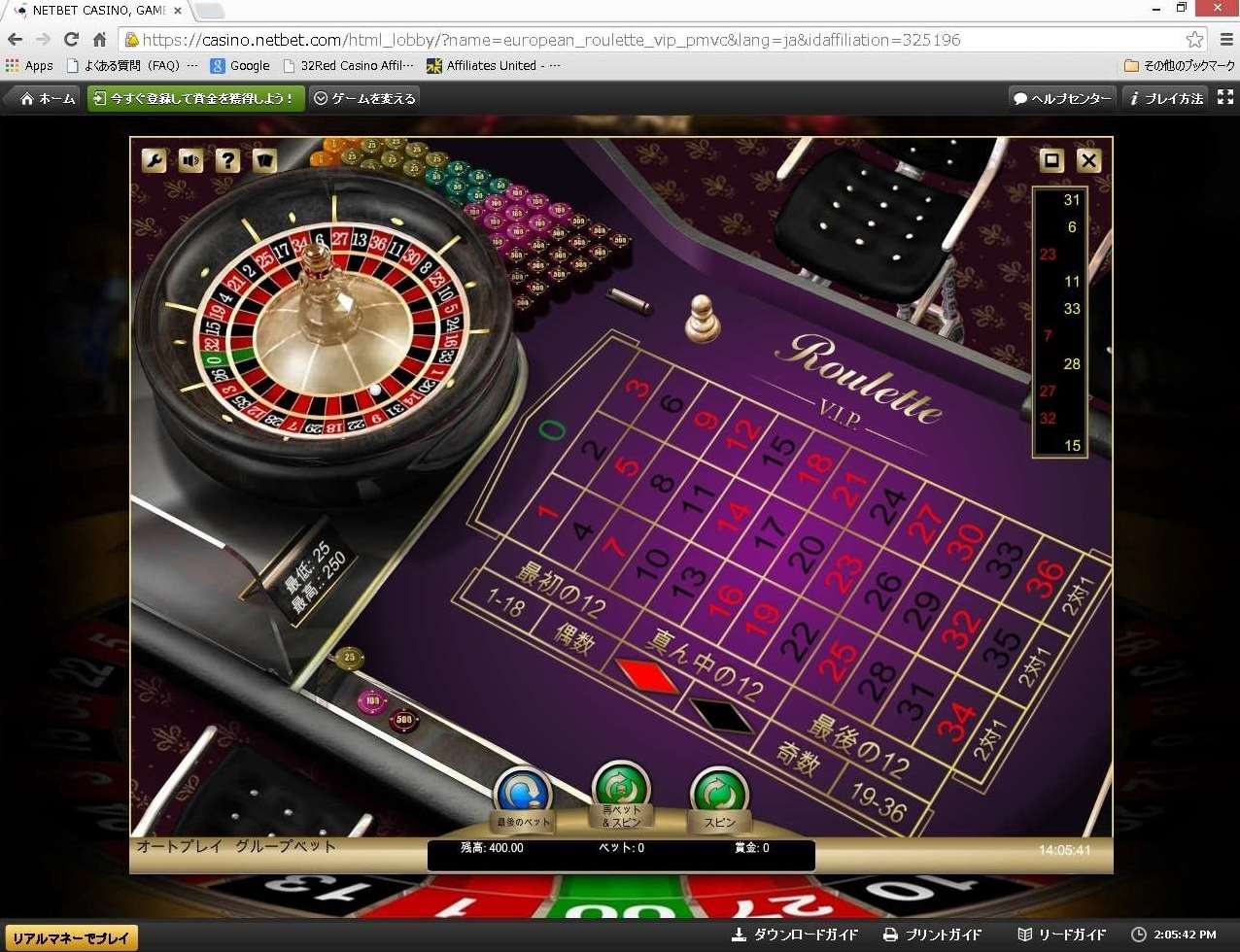The image size is (1240, 952).
Task: Bet on 2対1 column next to 35
Action: tap(1034, 667)
